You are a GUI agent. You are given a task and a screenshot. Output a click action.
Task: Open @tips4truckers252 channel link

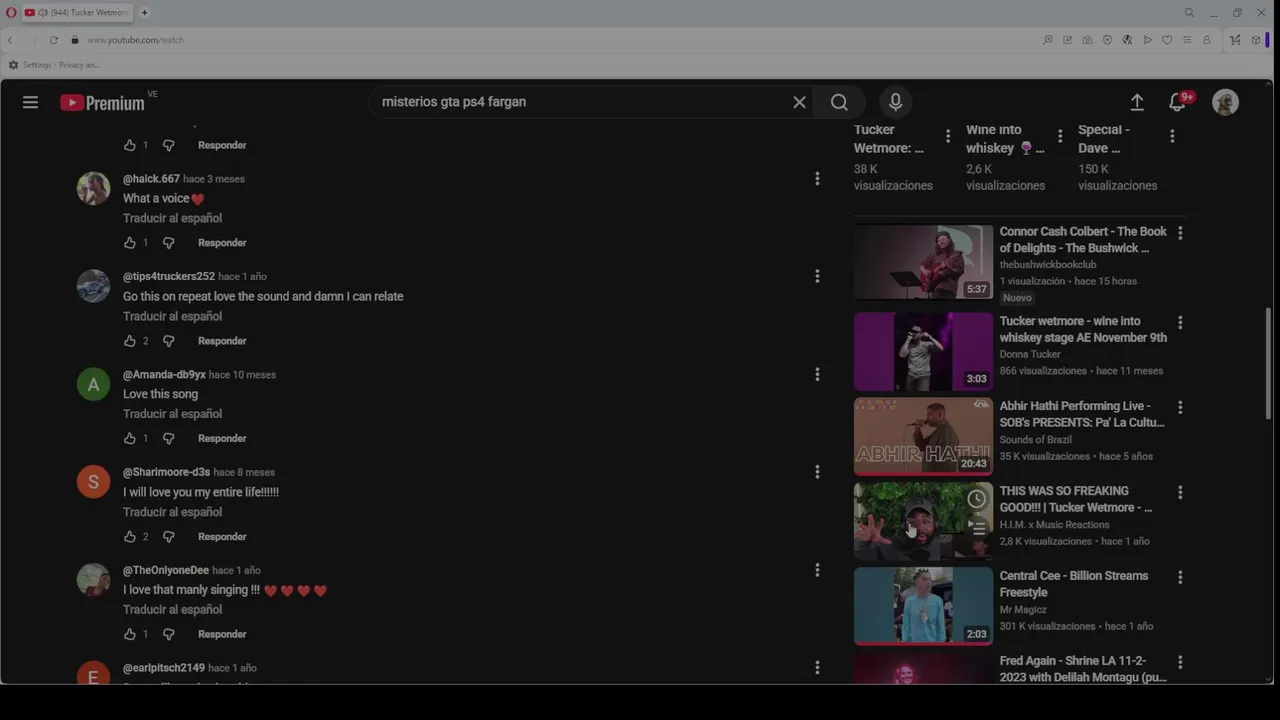pos(169,276)
